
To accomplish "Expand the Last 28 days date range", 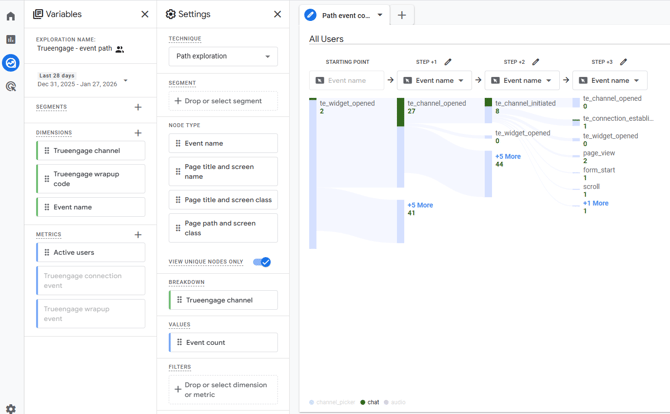I will (126, 80).
